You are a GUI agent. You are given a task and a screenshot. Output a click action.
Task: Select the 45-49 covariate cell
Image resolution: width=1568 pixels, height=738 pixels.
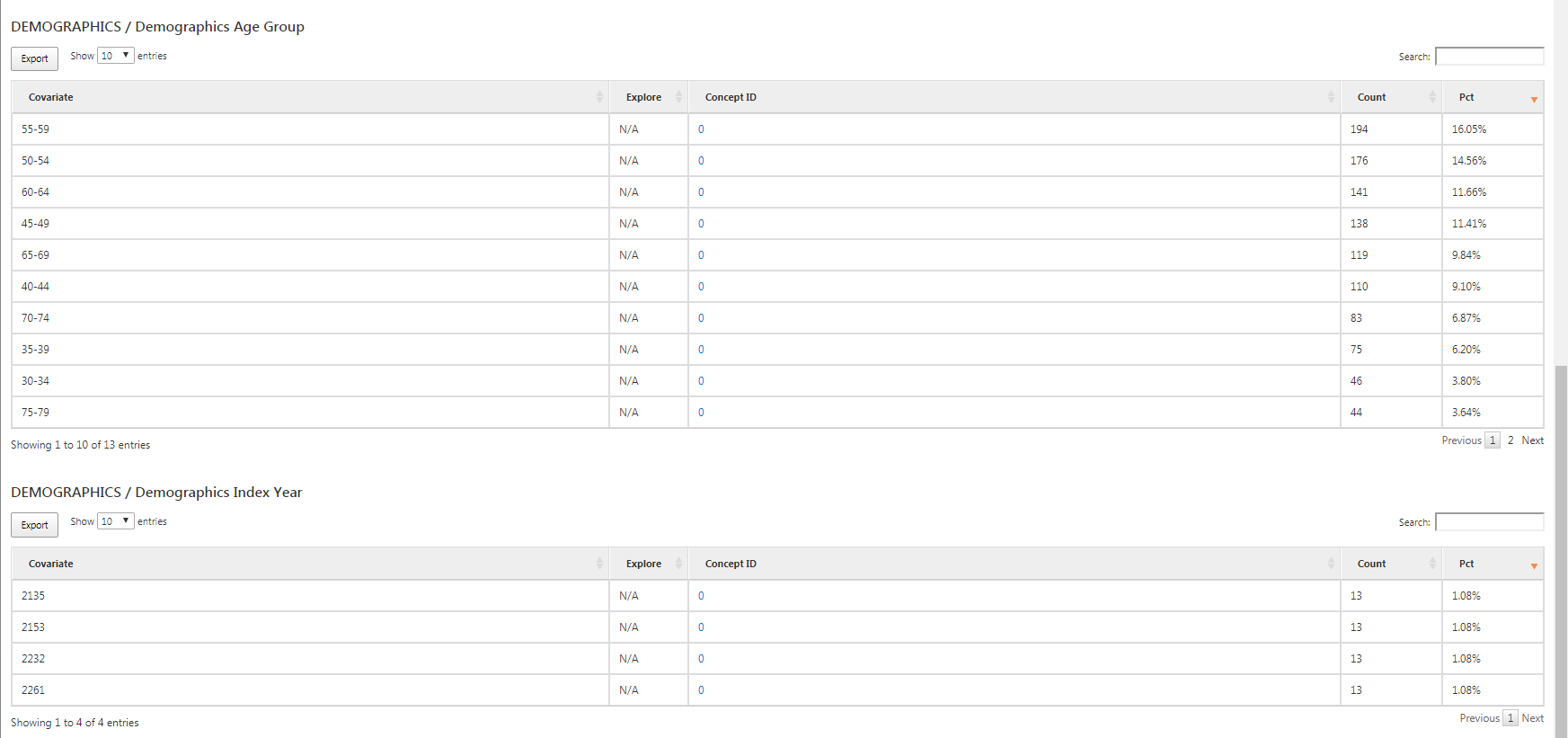pos(310,224)
